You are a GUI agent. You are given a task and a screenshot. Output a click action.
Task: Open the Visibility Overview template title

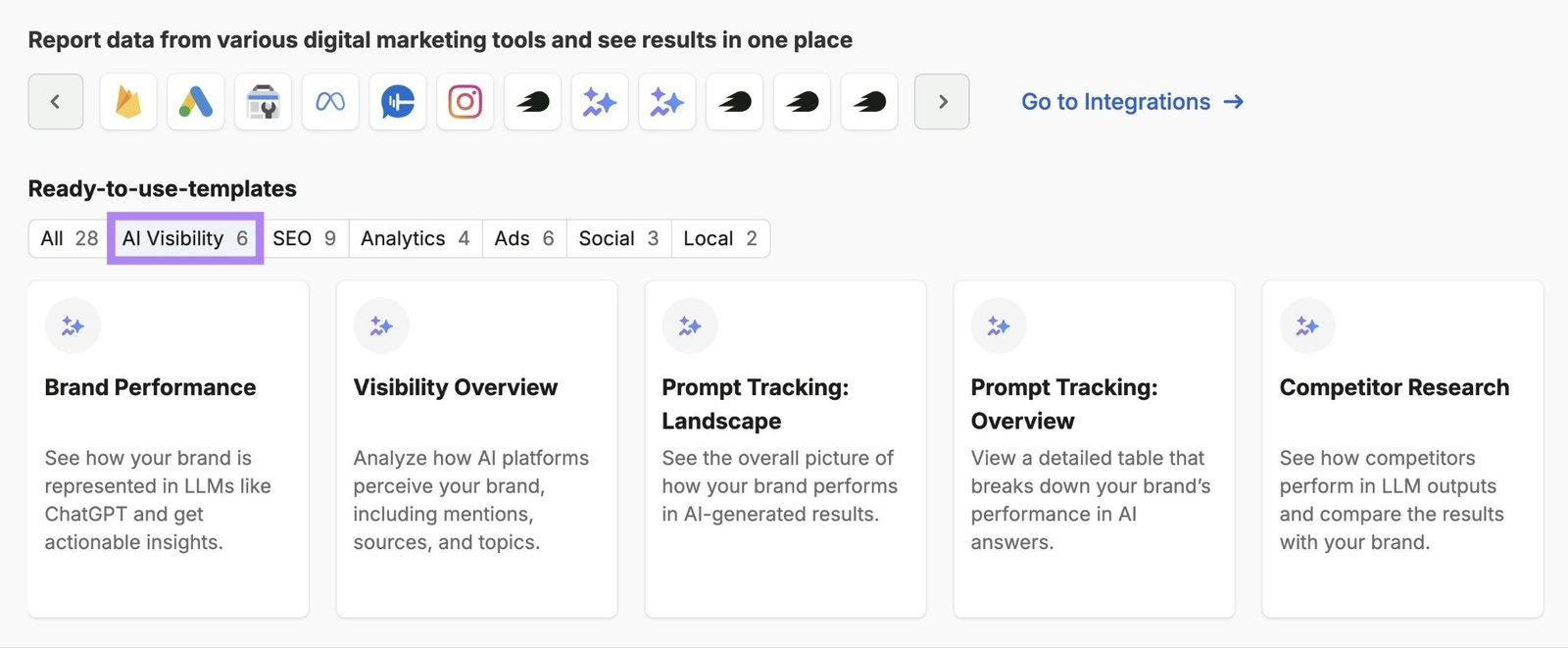click(x=456, y=387)
